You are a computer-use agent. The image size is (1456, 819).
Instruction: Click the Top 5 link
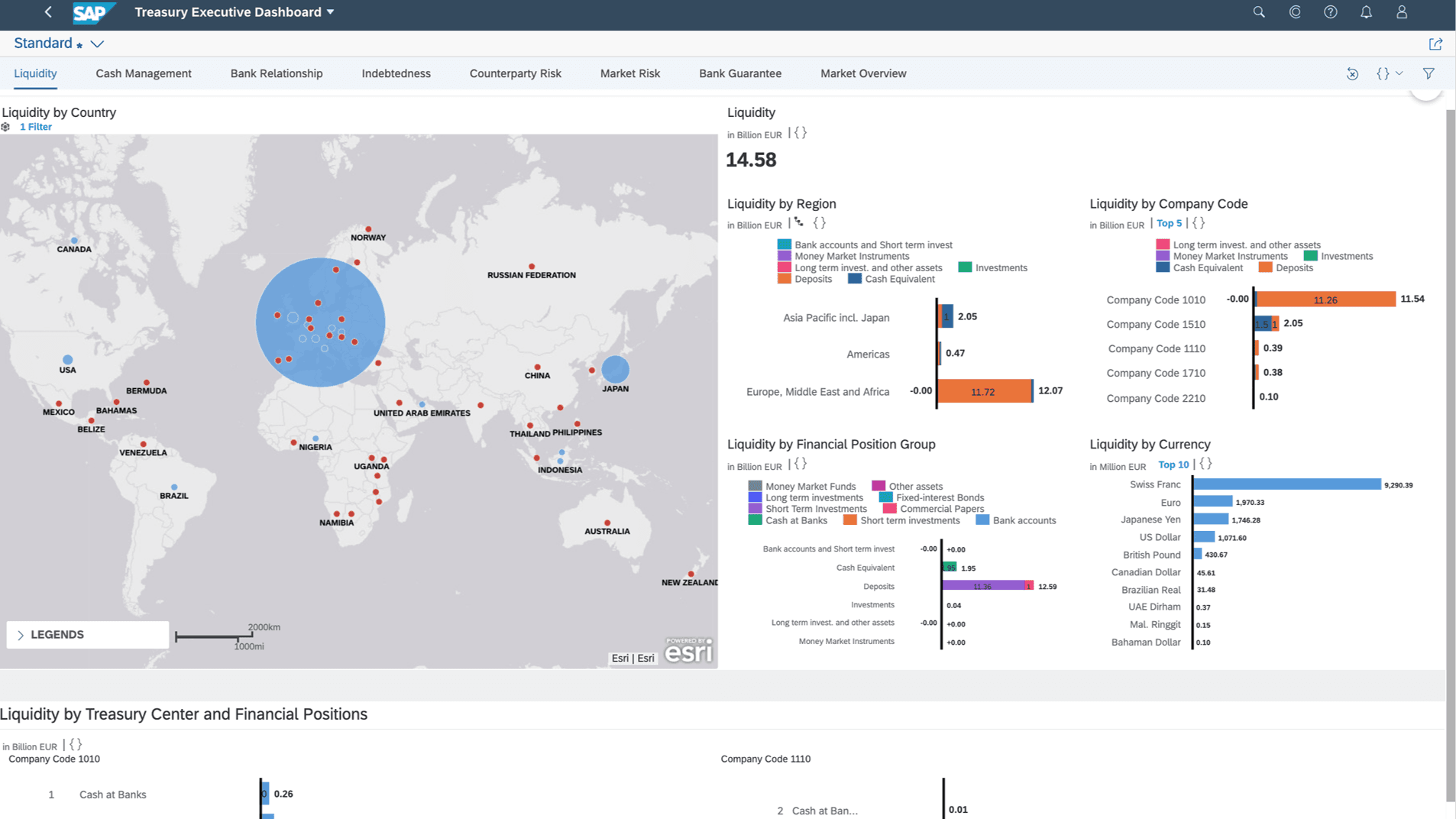(1169, 223)
